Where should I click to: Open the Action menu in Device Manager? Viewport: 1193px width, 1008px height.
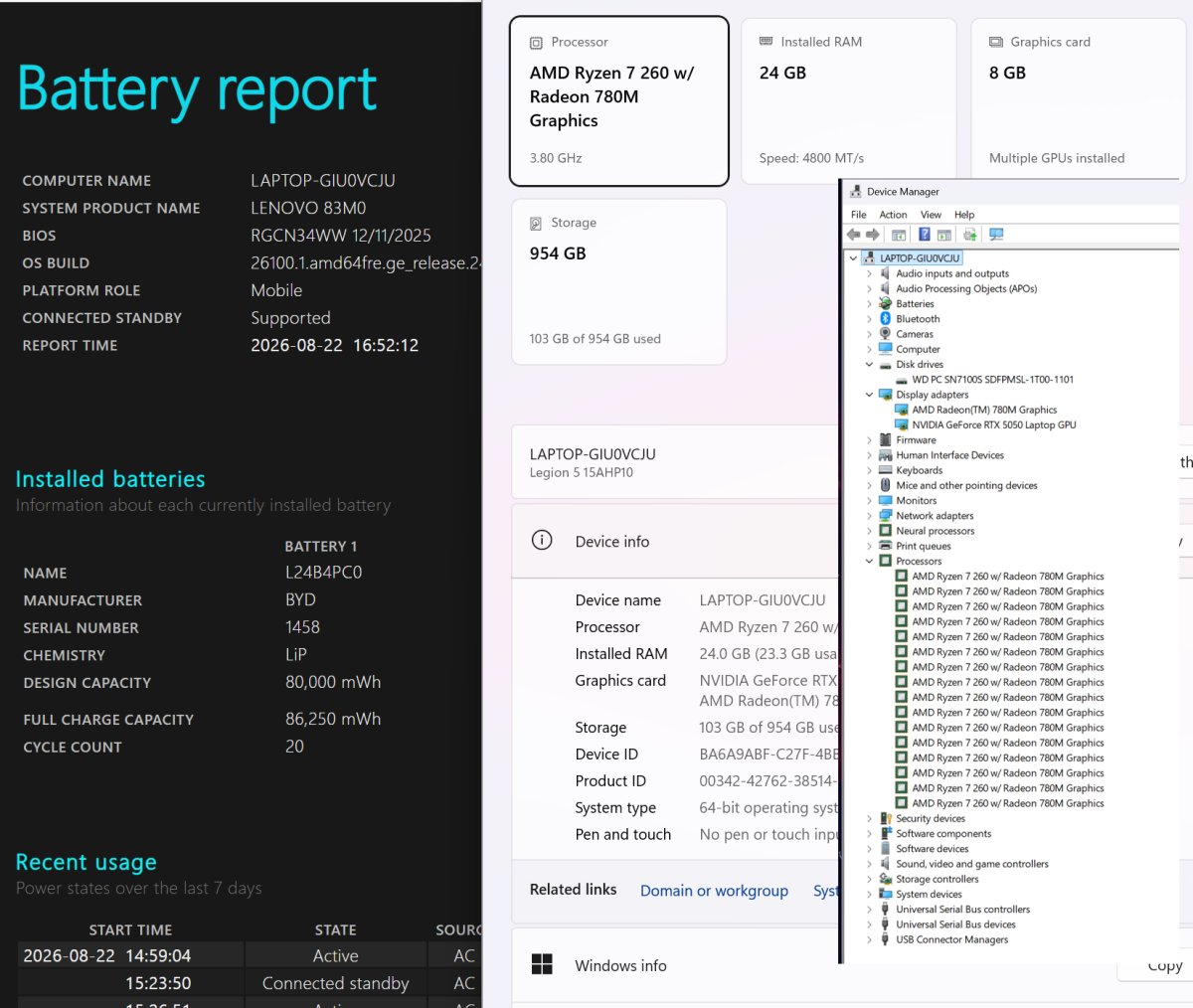tap(893, 215)
